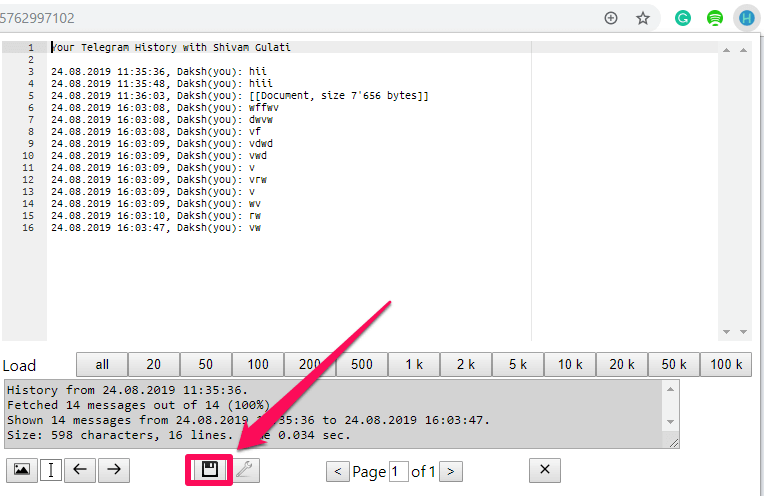Click the page number input field
The image size is (764, 496).
click(x=399, y=472)
